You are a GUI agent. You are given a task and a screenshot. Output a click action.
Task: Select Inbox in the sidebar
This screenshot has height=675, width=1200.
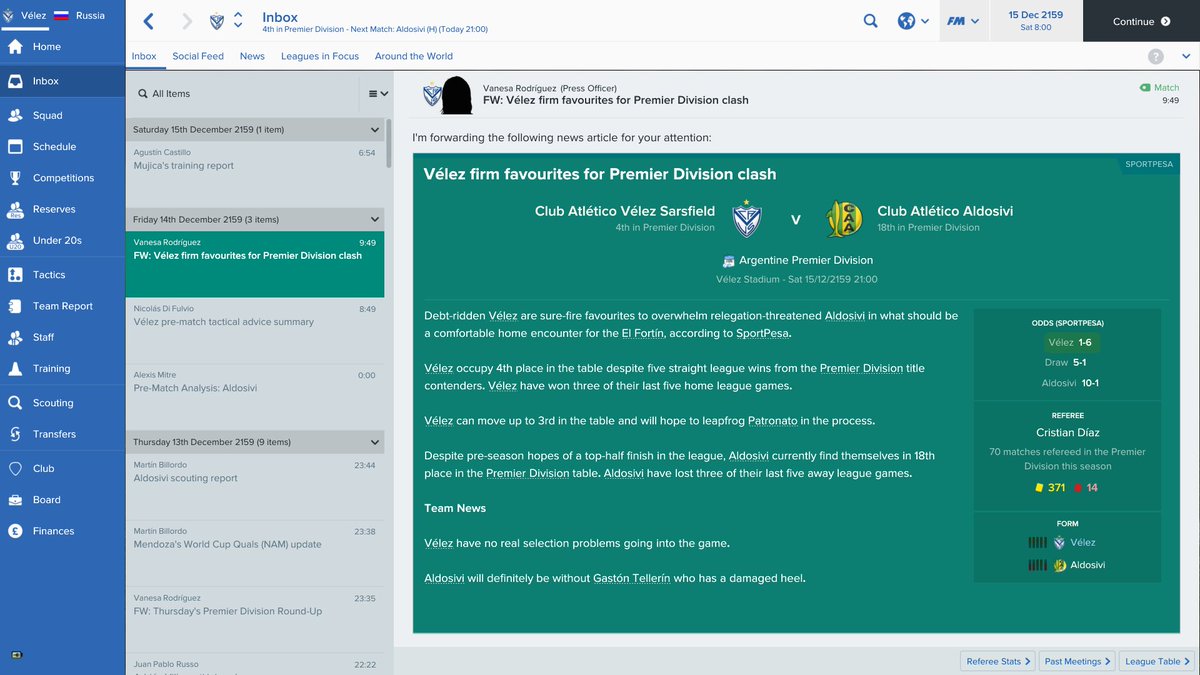coord(62,81)
